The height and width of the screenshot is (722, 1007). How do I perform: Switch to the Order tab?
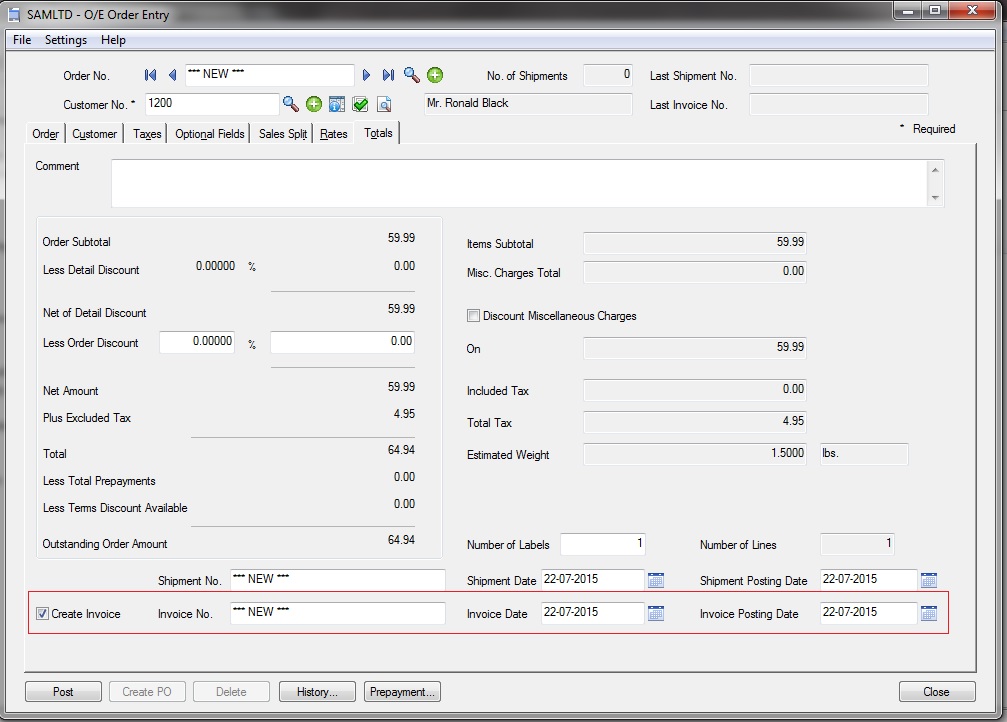tap(45, 134)
